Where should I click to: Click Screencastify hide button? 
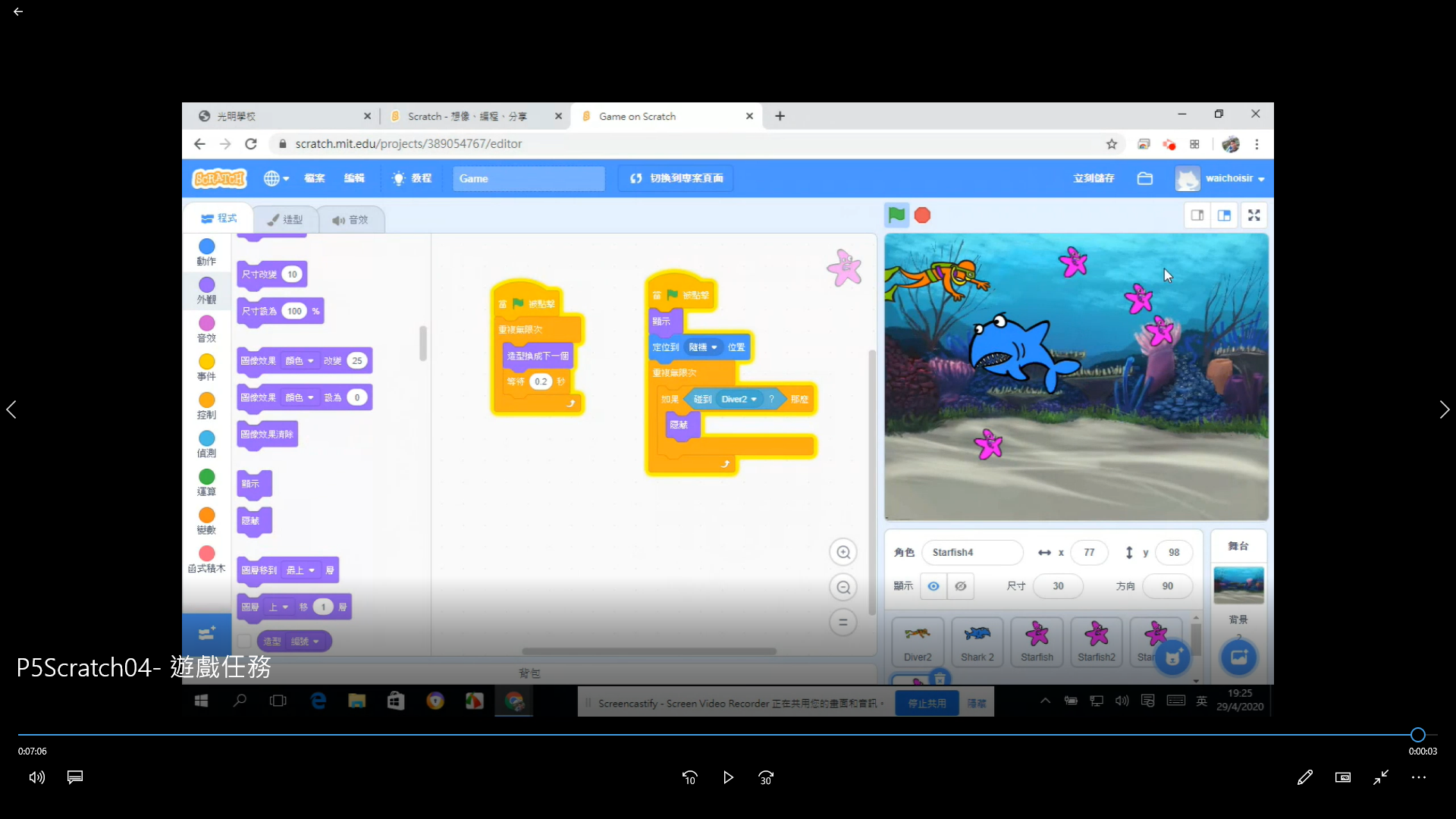point(977,703)
